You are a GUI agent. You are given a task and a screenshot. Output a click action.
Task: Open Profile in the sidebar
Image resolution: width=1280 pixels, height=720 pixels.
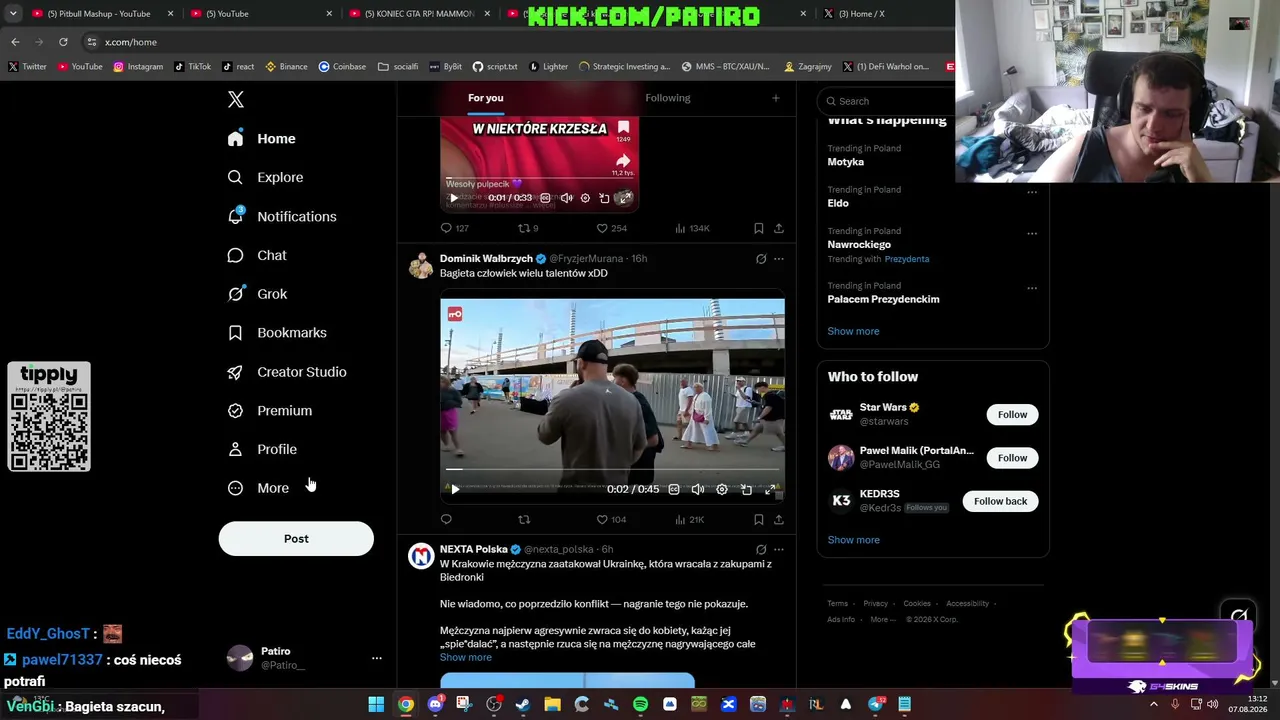click(262, 450)
